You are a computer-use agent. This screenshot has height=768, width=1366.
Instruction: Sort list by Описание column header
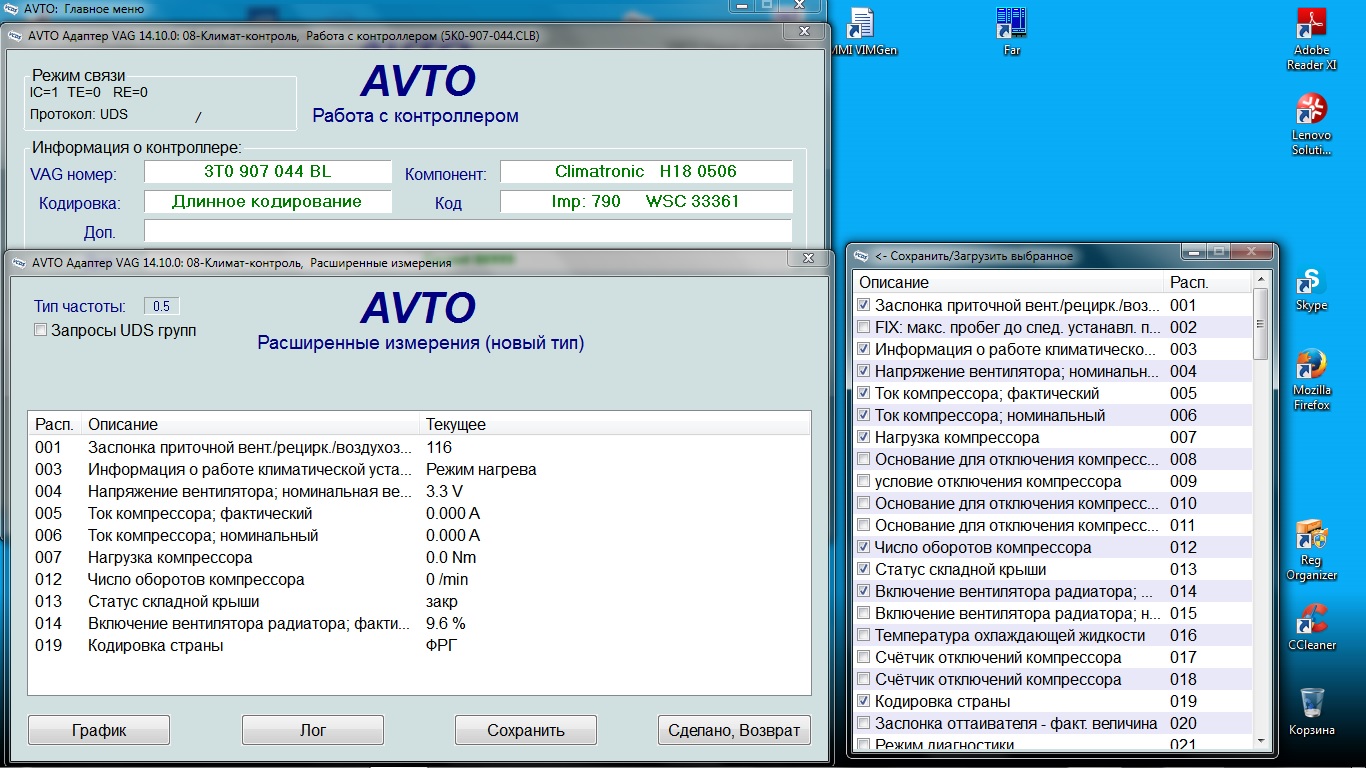[250, 424]
